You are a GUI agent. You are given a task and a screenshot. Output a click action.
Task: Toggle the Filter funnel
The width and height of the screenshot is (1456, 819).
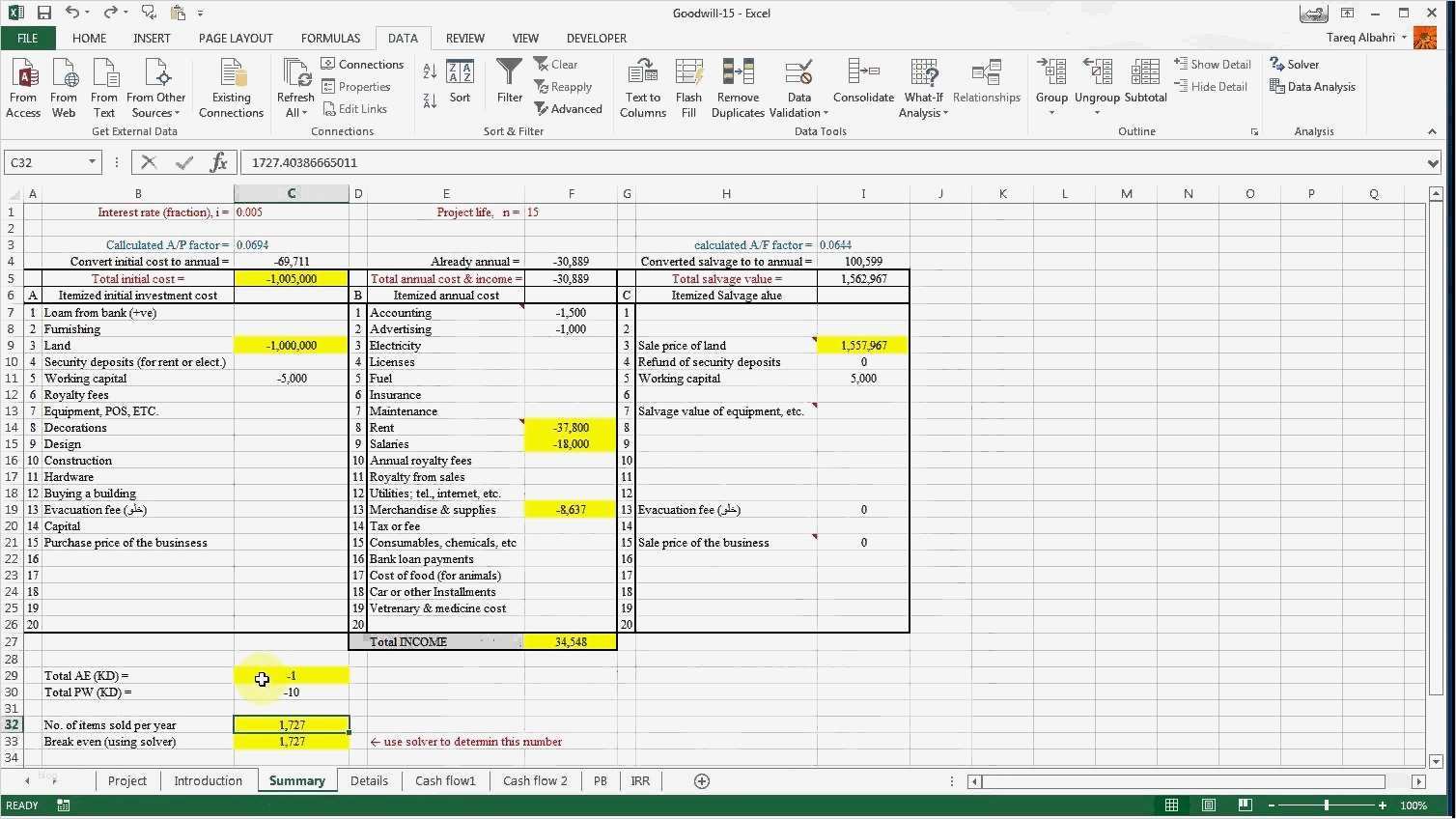[509, 81]
